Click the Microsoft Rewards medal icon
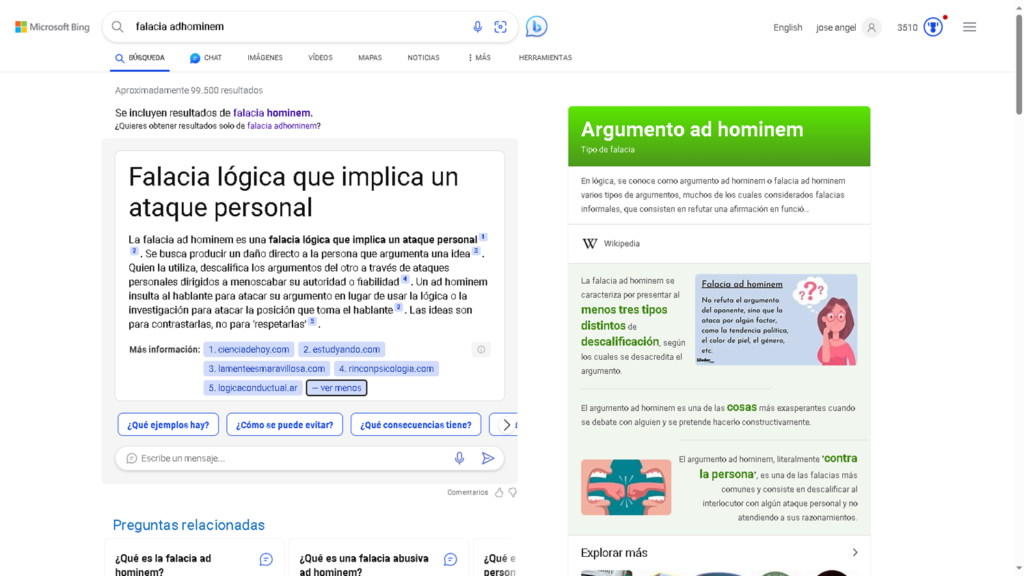Viewport: 1024px width, 576px height. (933, 27)
